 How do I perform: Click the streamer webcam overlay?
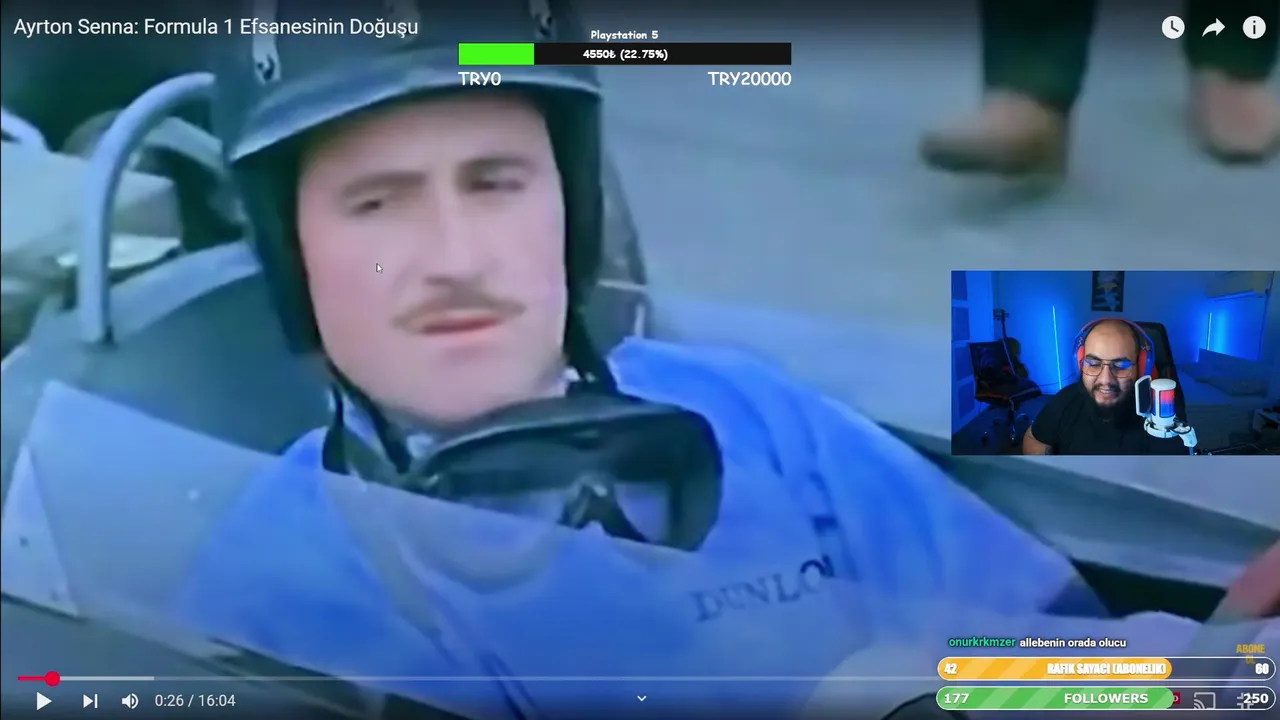[1115, 363]
